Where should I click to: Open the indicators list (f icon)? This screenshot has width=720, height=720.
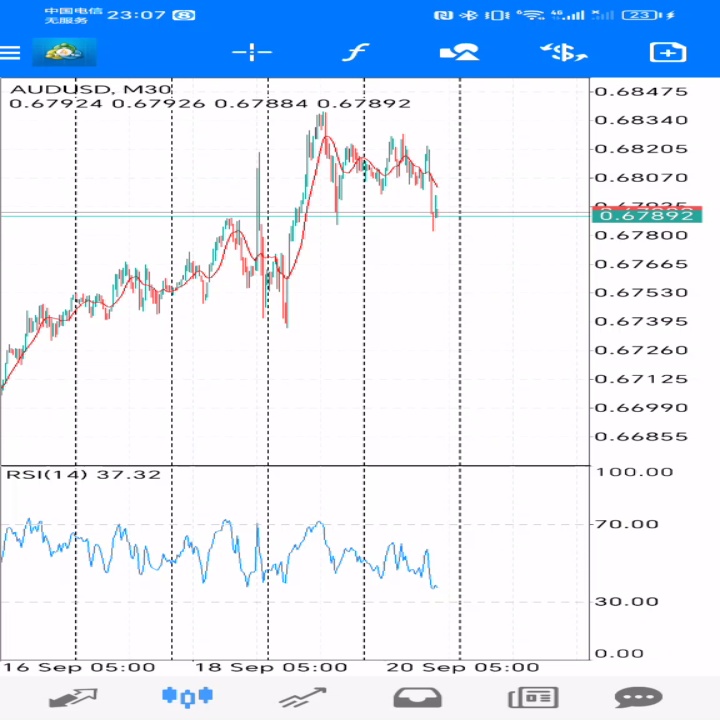[x=354, y=53]
